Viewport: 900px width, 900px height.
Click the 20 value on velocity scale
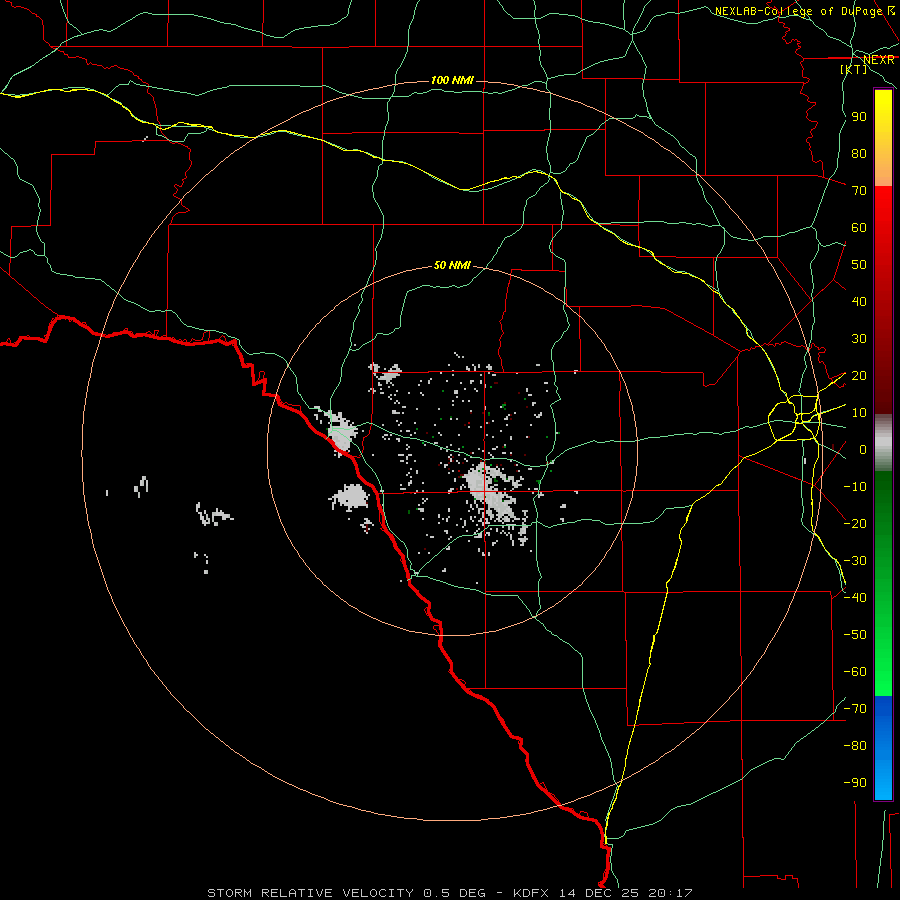(x=859, y=376)
